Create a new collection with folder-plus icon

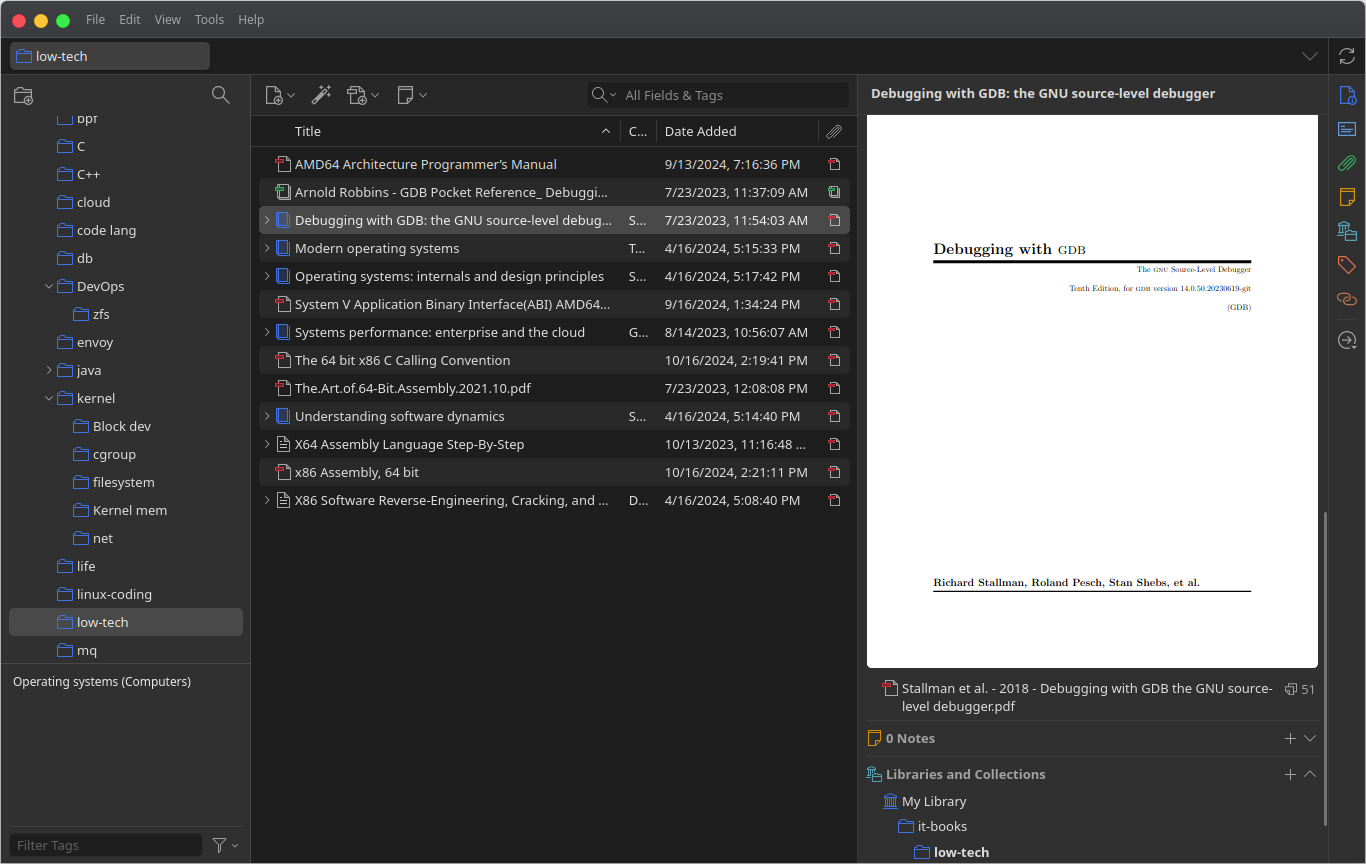point(23,95)
